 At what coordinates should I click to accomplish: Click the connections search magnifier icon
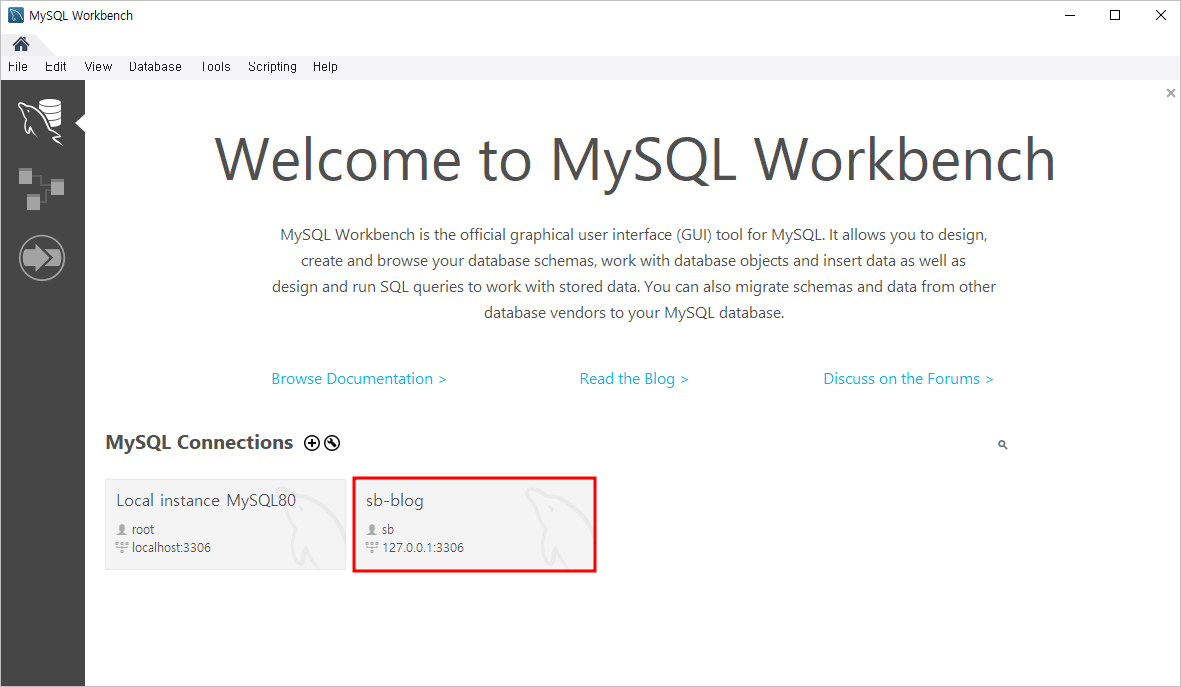coord(1002,444)
